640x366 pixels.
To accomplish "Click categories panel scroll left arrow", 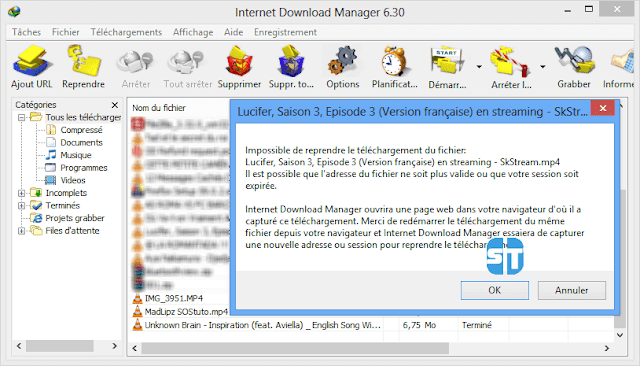I will coord(19,346).
